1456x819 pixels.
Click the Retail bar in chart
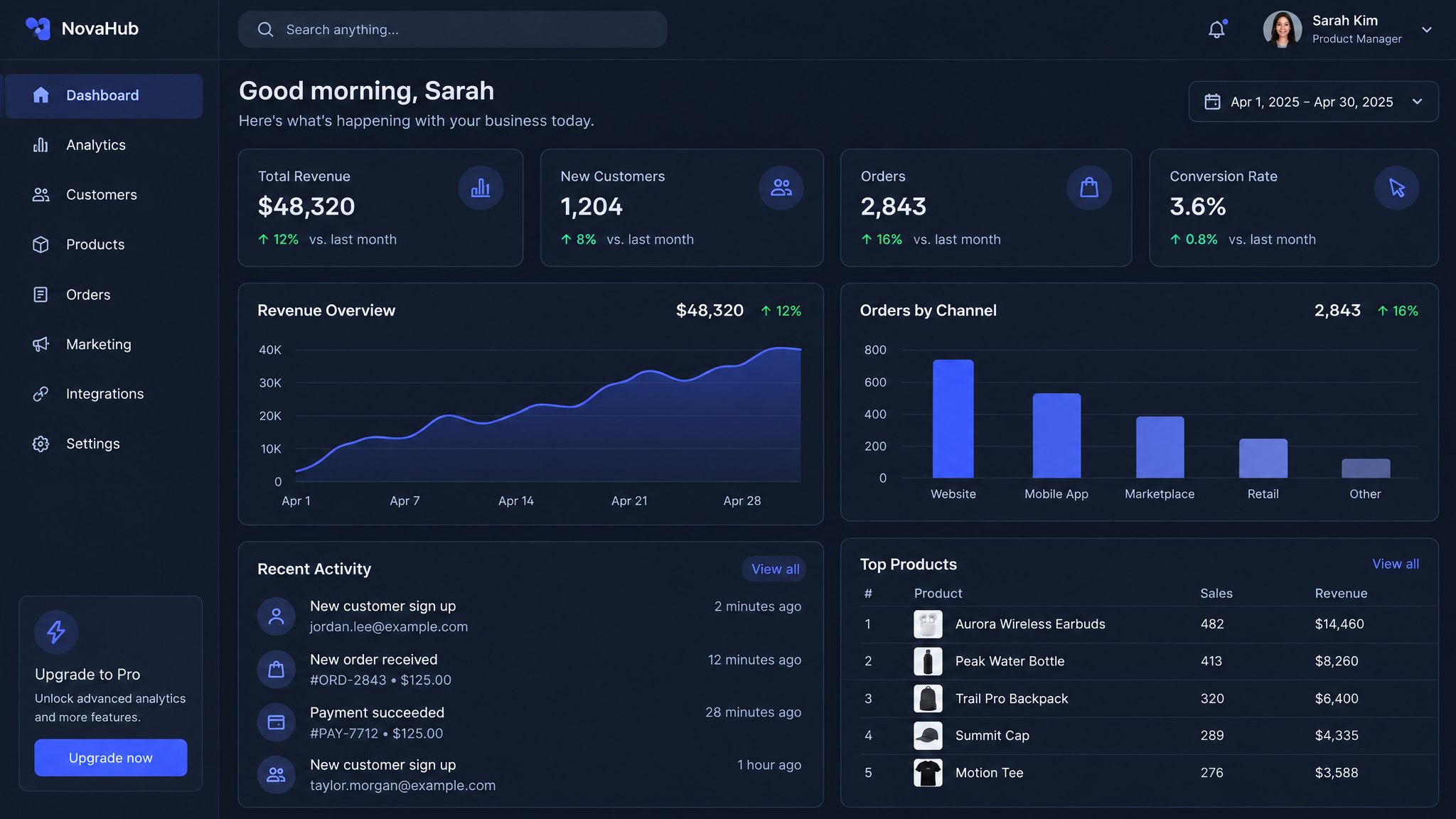[x=1263, y=459]
